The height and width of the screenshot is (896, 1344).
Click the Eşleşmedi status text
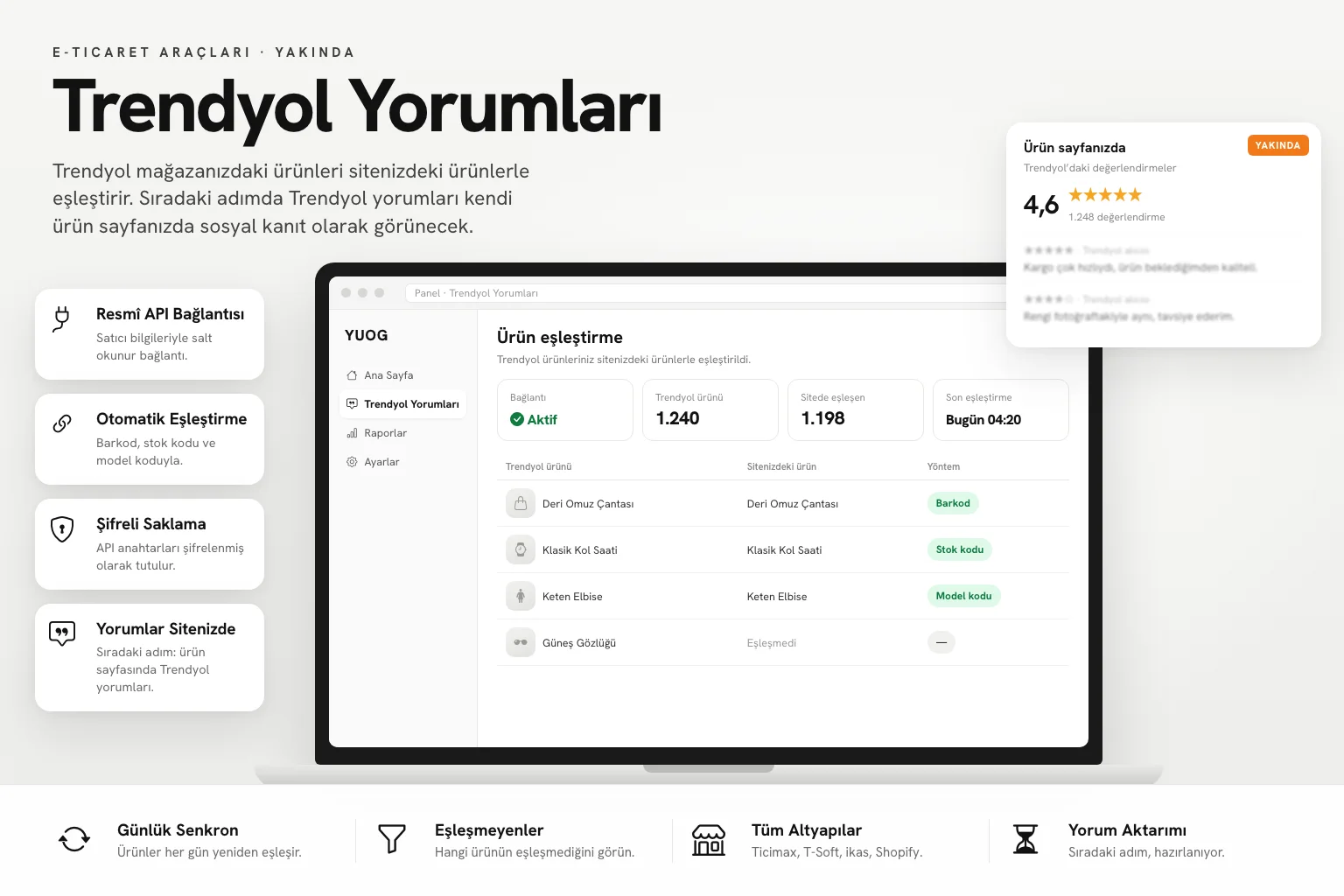772,643
